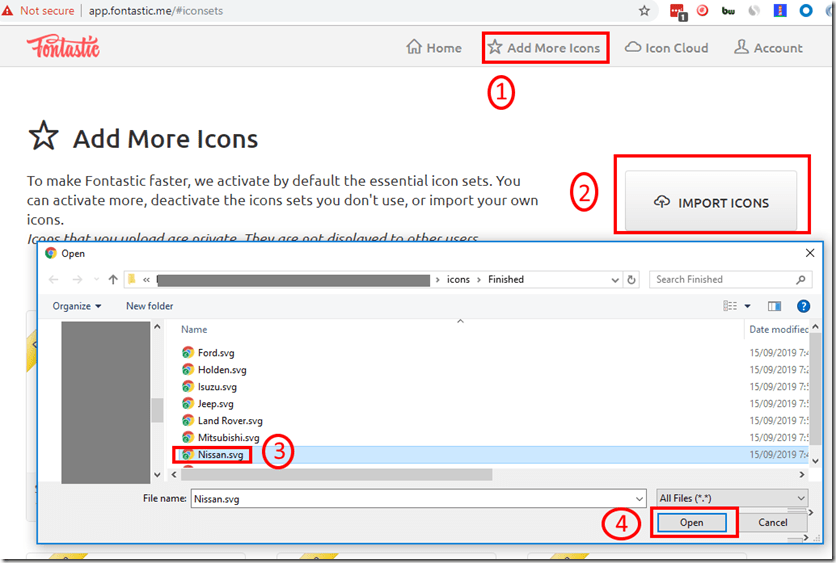836x563 pixels.
Task: Click the File name input field
Action: [x=410, y=497]
